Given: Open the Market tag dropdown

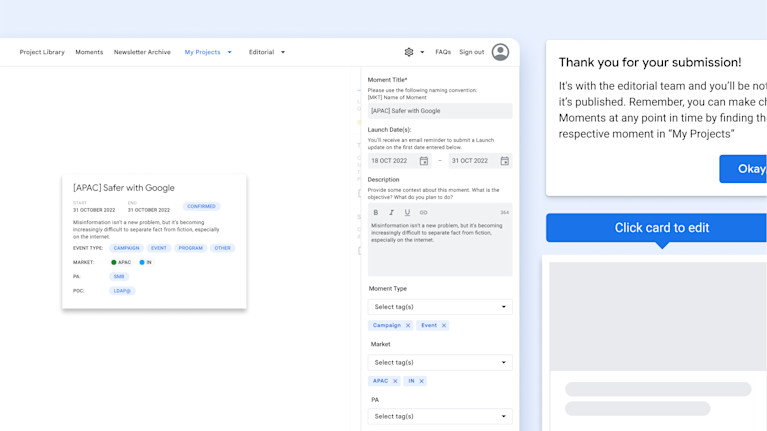Looking at the screenshot, I should point(440,363).
